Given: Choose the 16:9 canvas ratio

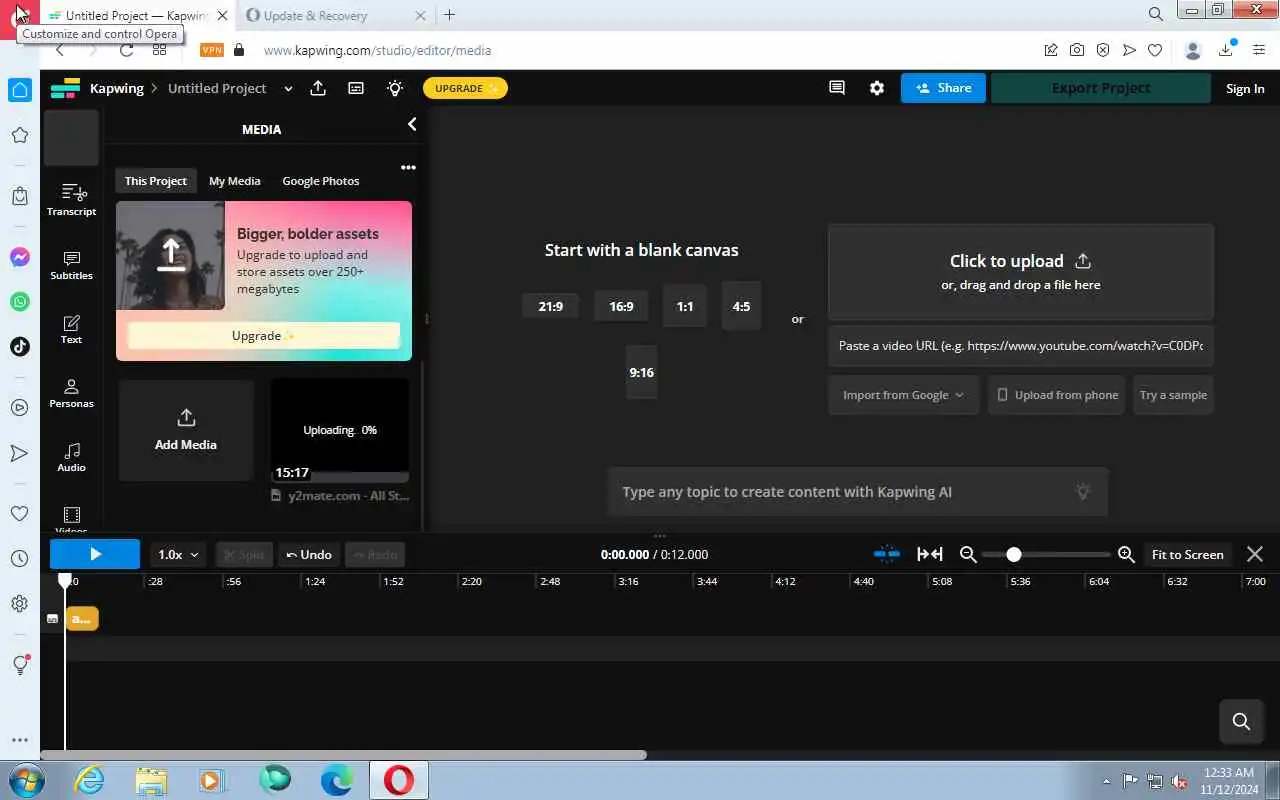Looking at the screenshot, I should coord(621,306).
